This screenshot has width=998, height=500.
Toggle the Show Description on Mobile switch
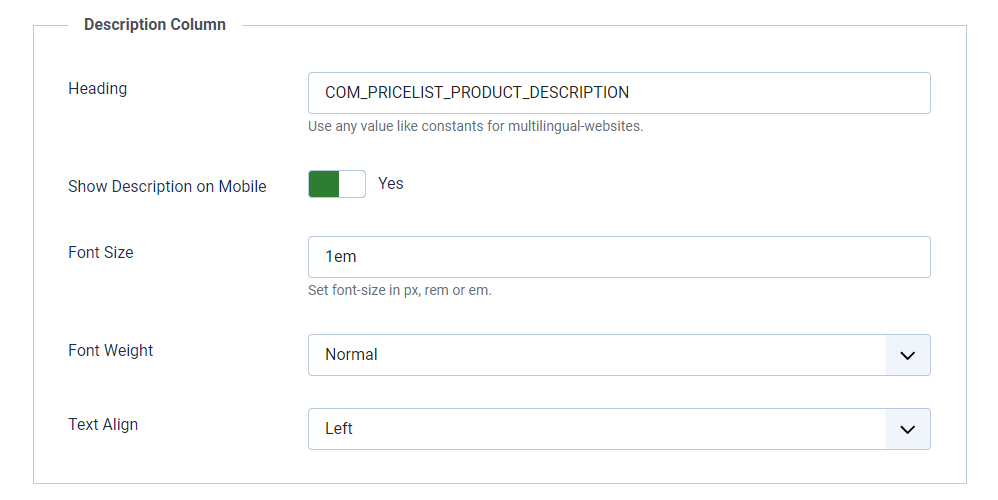[x=337, y=184]
